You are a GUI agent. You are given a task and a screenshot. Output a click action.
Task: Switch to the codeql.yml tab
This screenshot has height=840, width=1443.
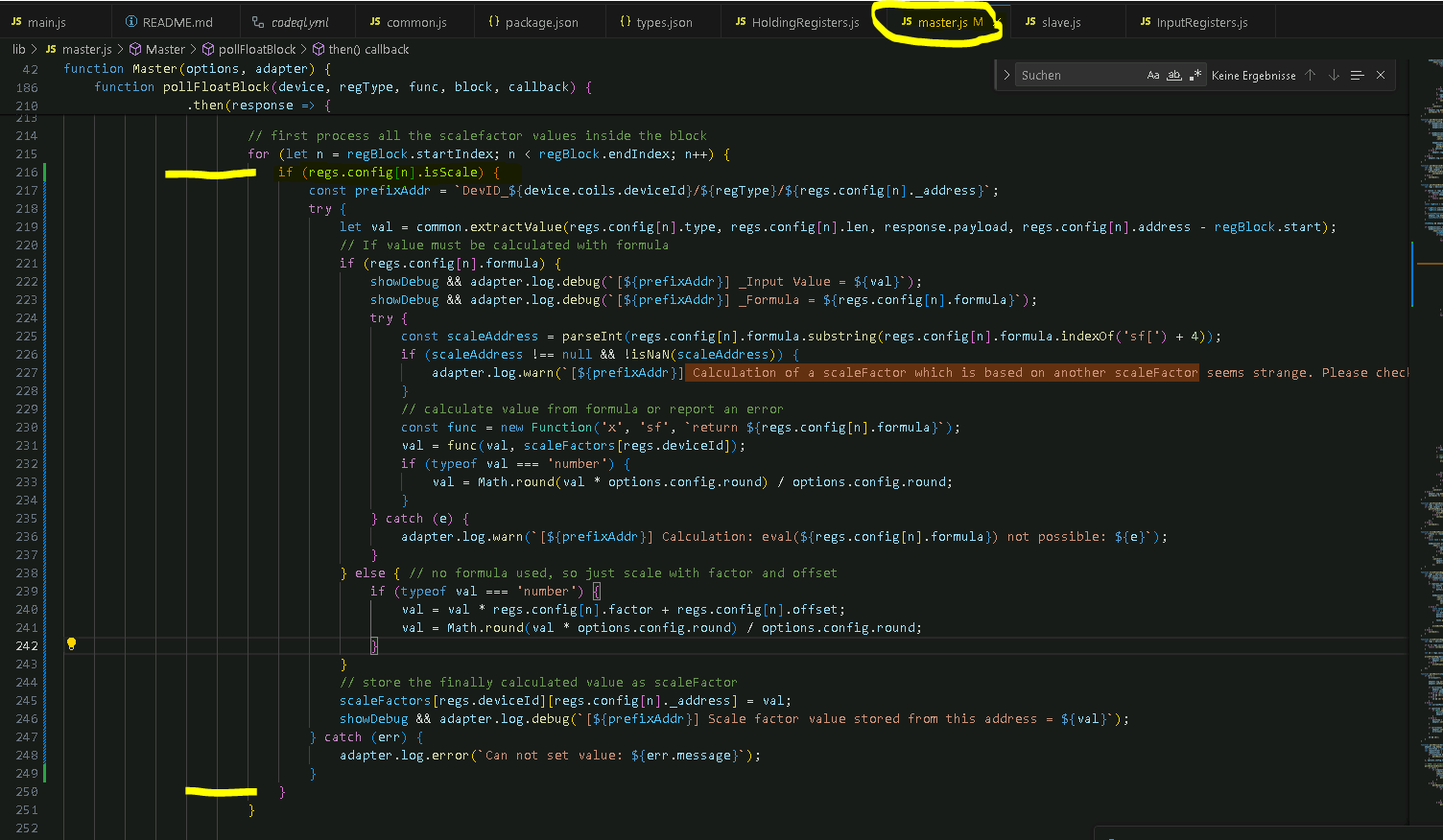click(298, 22)
